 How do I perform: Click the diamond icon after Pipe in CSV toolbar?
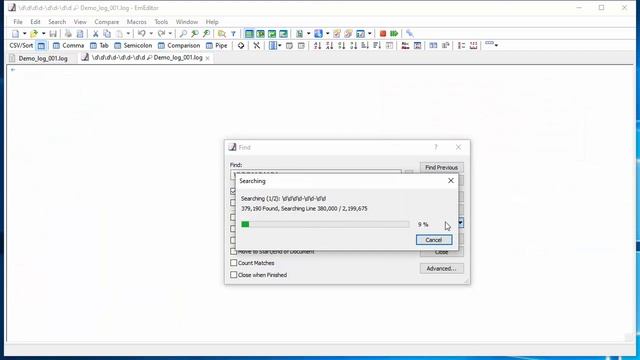click(241, 45)
